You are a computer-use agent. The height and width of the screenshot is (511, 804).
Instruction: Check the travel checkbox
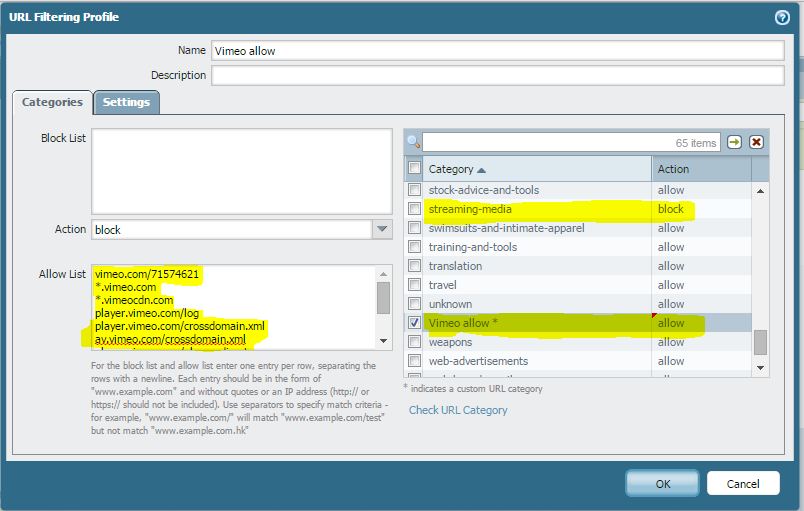tap(414, 284)
